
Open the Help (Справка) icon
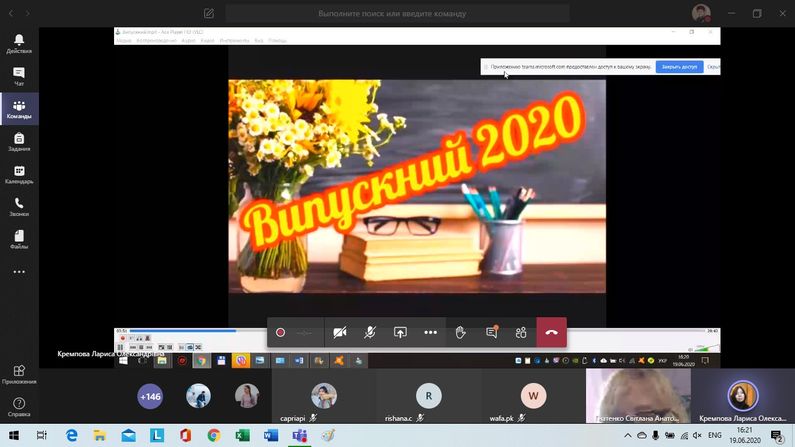tap(19, 406)
